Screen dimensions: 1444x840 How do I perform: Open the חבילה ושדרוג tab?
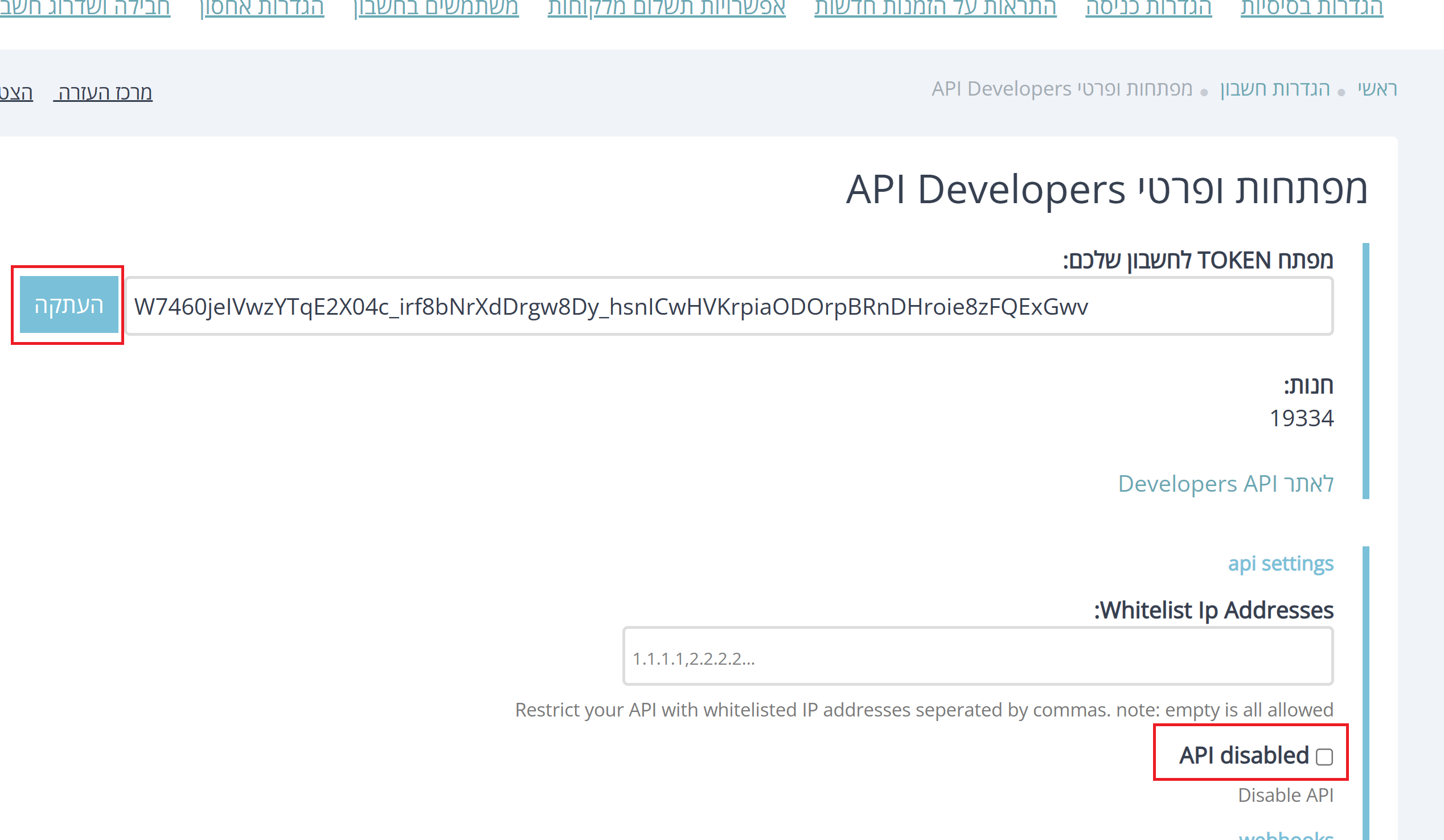(x=85, y=8)
